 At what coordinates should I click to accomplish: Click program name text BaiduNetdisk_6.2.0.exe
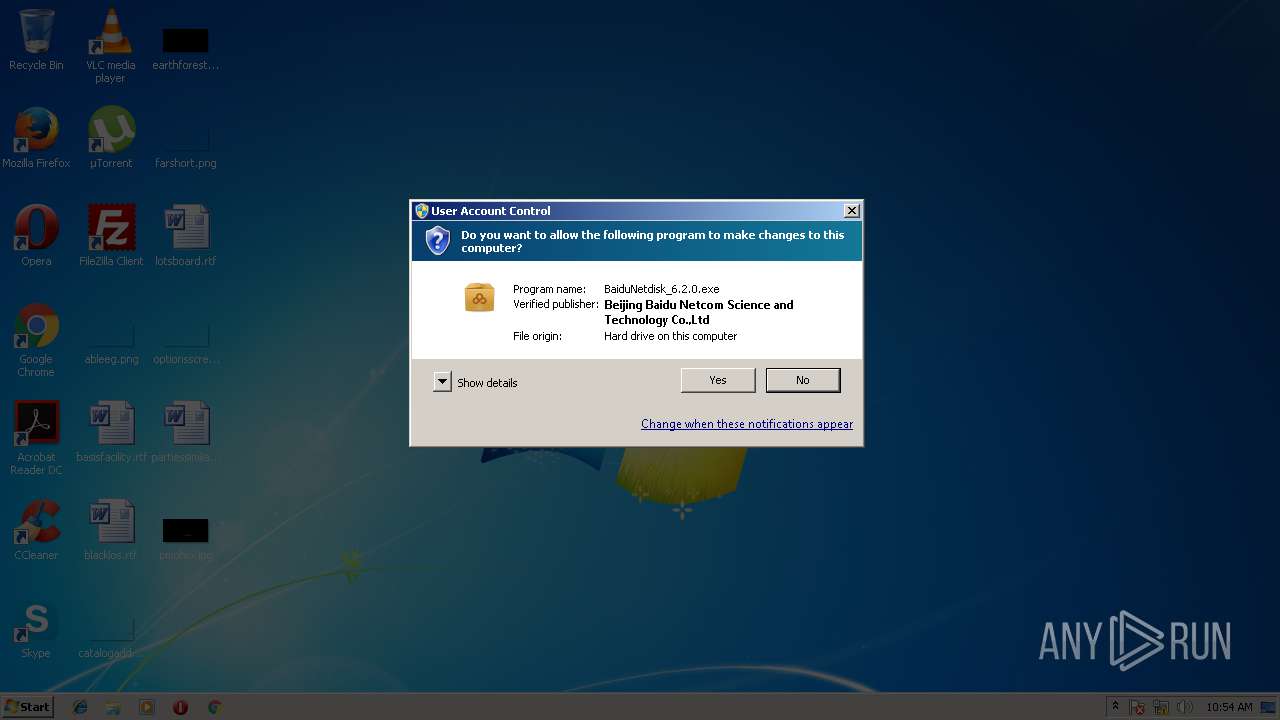click(662, 289)
